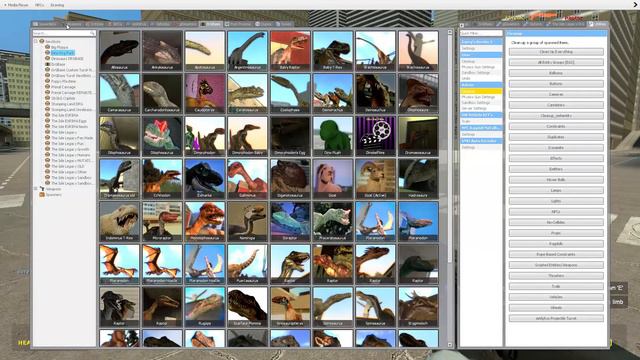The width and height of the screenshot is (640, 360).
Task: Spawn the Edmarka
Action: 204,178
